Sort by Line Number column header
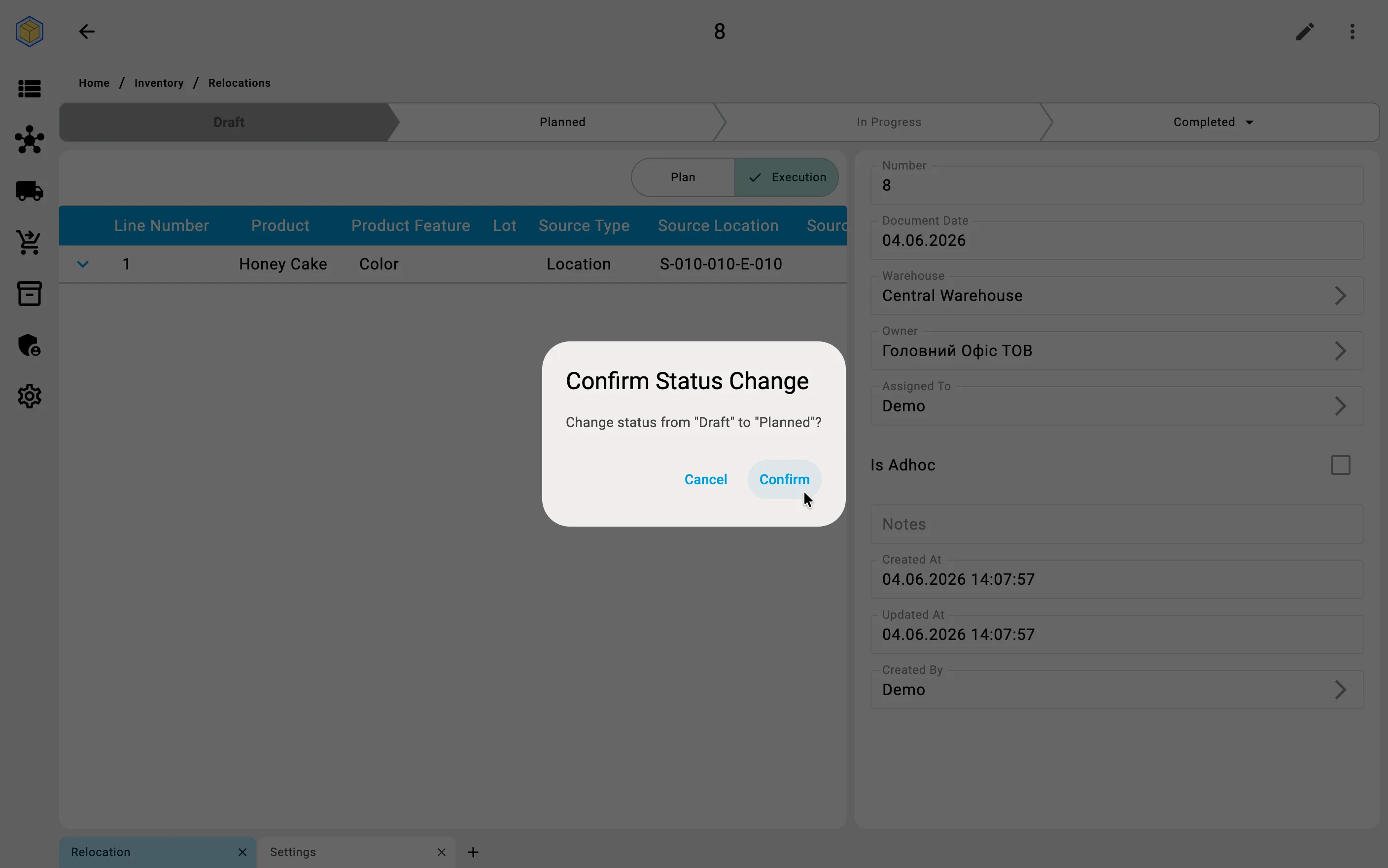Image resolution: width=1388 pixels, height=868 pixels. 161,226
